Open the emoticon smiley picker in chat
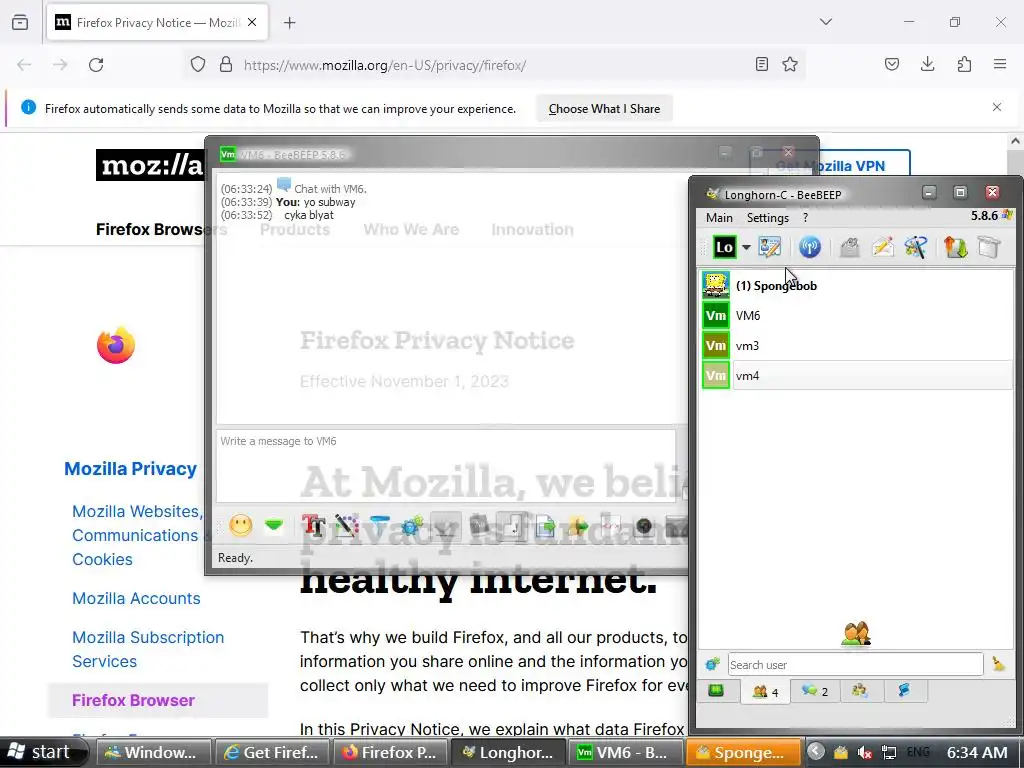The image size is (1024, 768). tap(240, 525)
